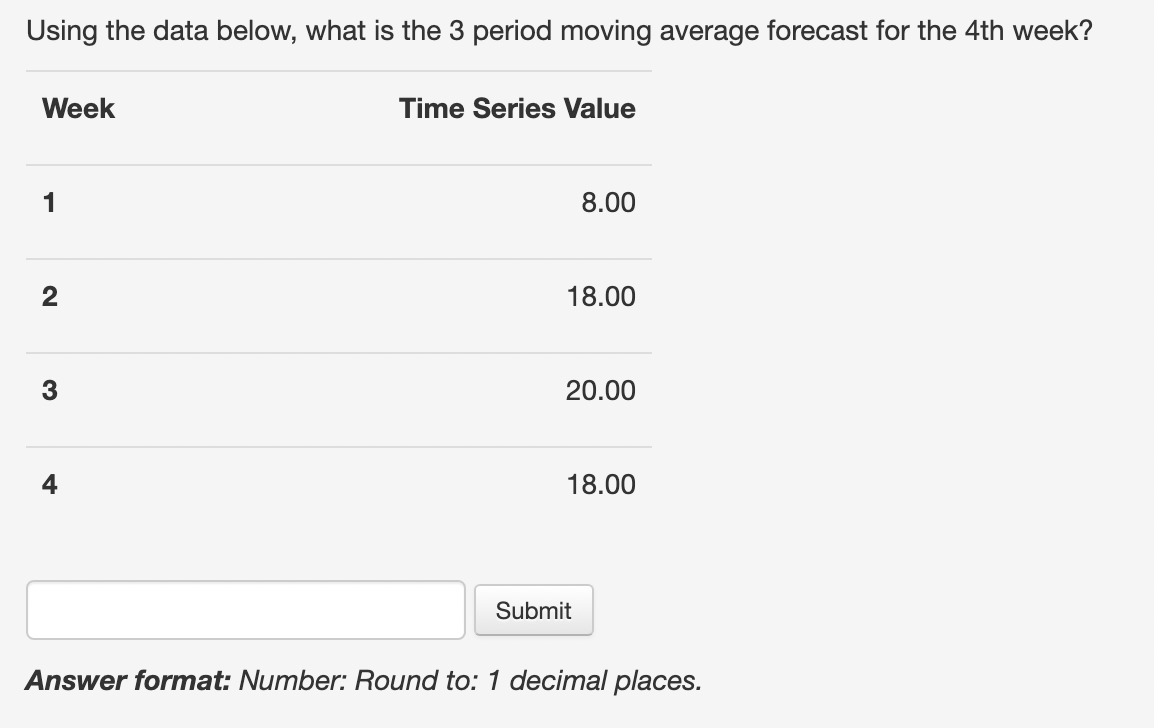Click the Week 2 label cell
The image size is (1154, 728).
click(x=48, y=296)
